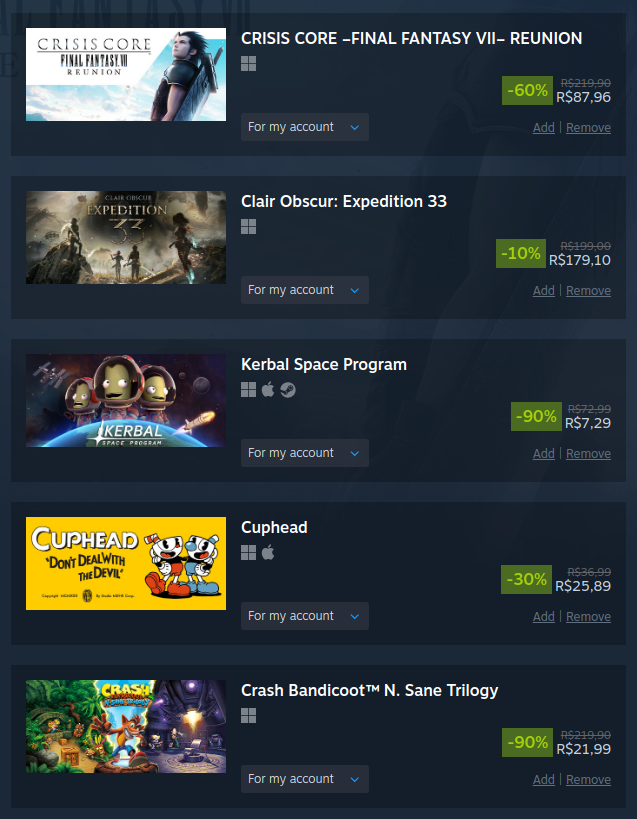The width and height of the screenshot is (637, 819).
Task: Open 'For my account' dropdown for Crash Bandicoot
Action: (305, 779)
